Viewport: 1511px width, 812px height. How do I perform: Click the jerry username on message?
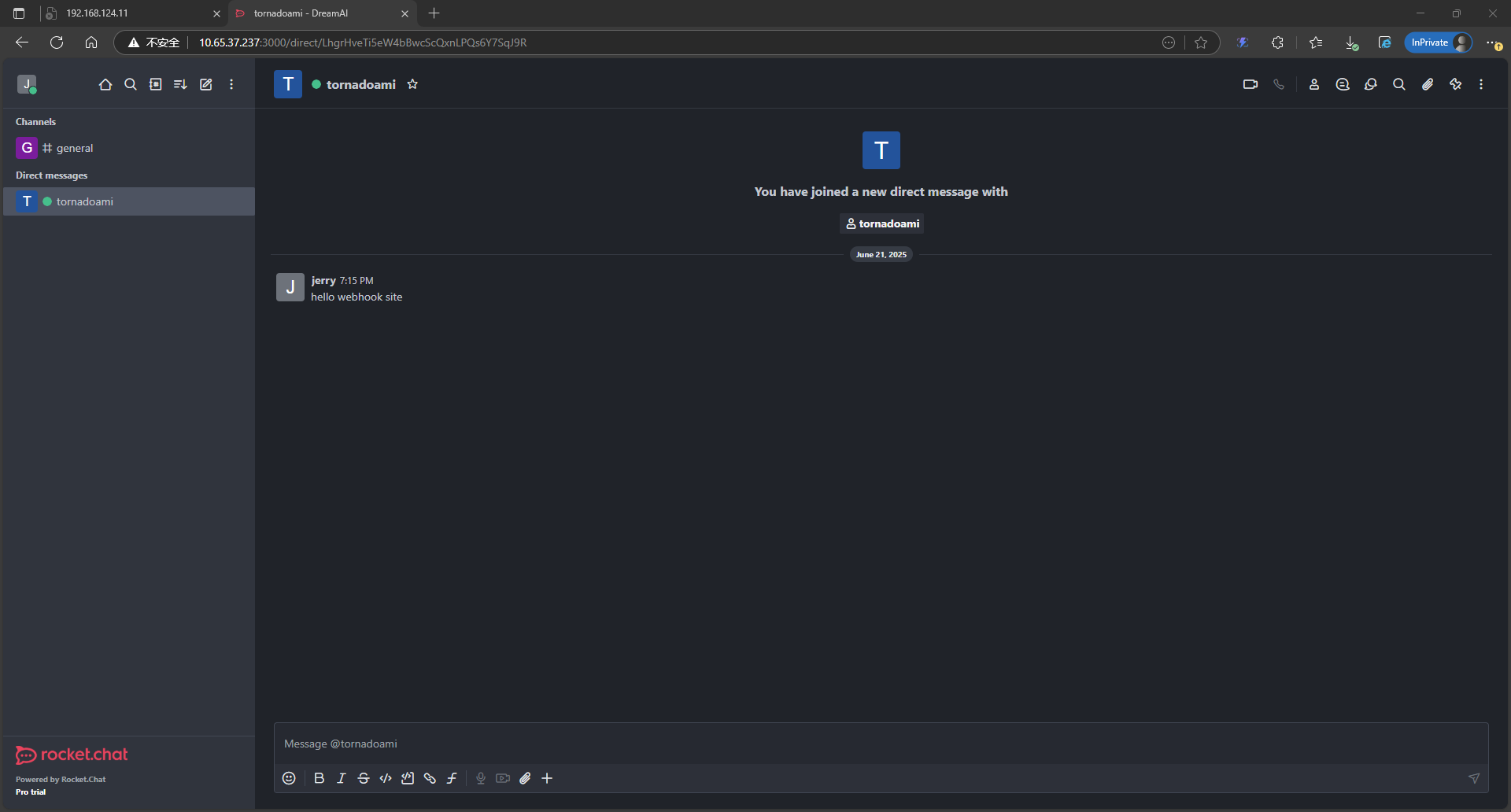323,280
